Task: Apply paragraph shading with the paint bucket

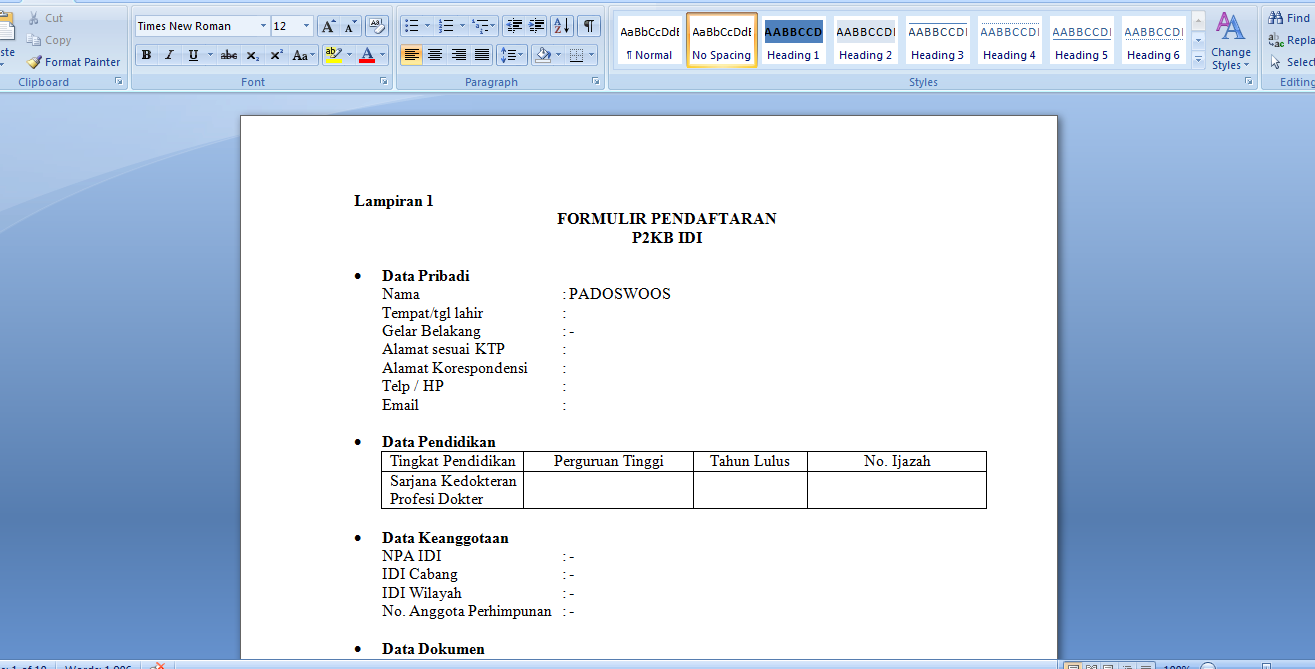Action: 546,54
